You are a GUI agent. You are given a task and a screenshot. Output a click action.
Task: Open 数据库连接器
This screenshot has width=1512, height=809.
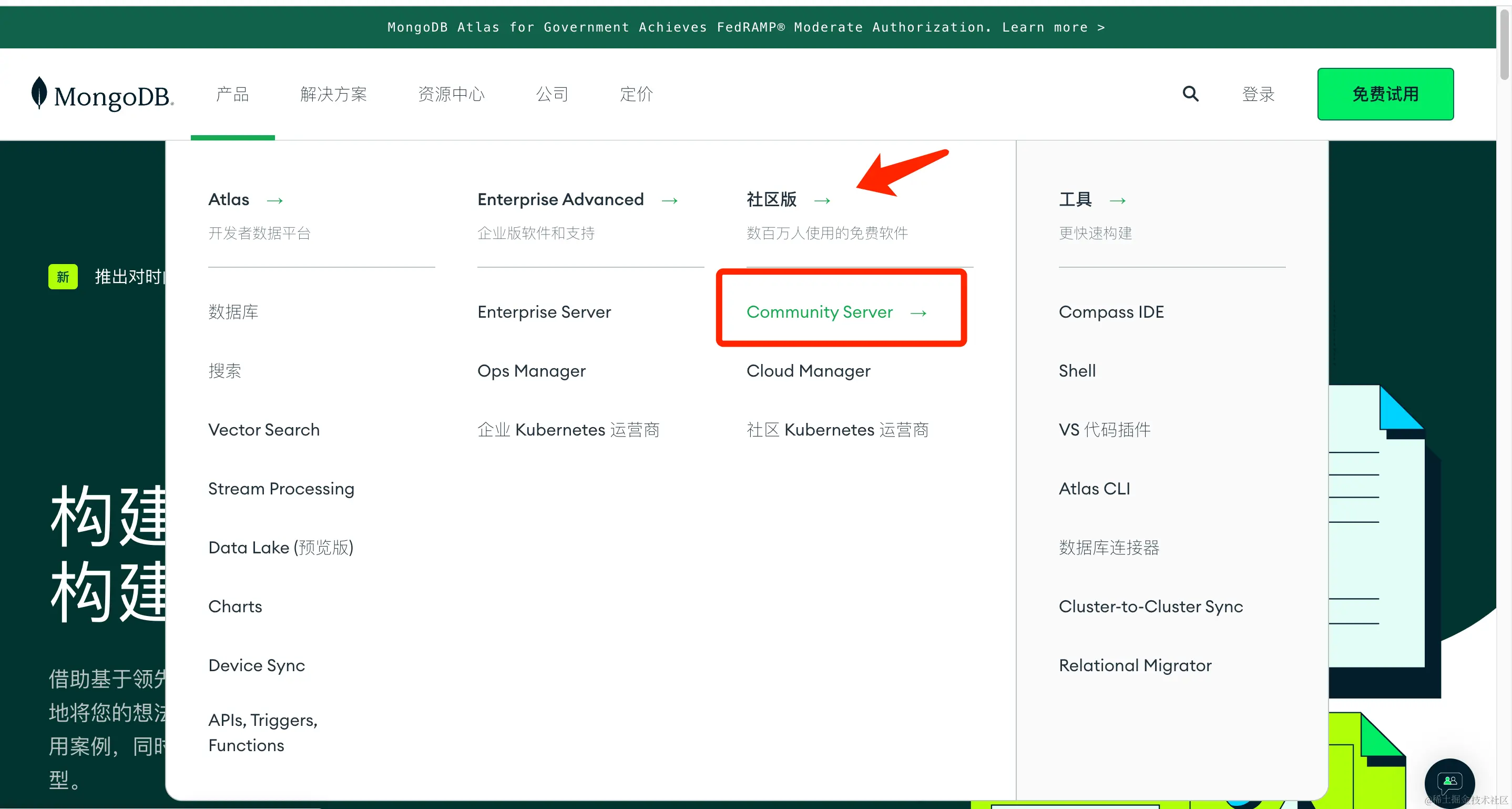(x=1108, y=548)
